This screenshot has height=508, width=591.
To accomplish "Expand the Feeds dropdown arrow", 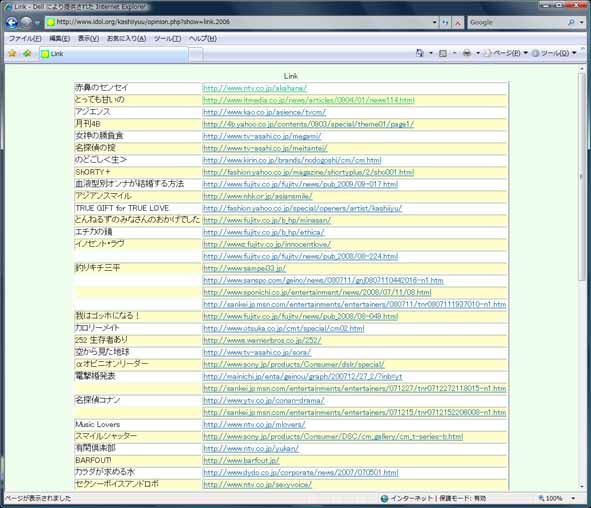I will [x=454, y=53].
